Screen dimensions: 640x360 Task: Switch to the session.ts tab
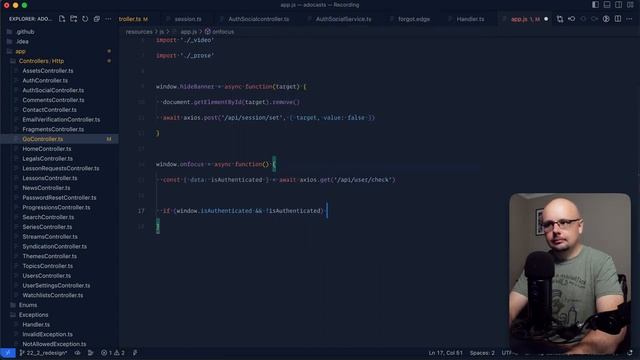[188, 19]
